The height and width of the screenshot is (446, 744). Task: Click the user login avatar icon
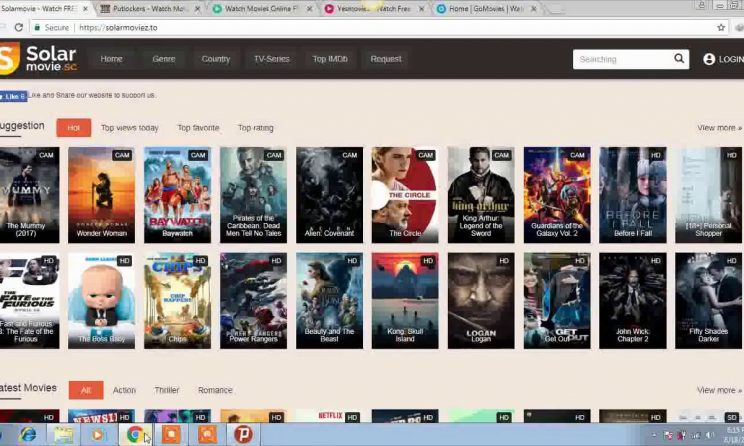709,59
